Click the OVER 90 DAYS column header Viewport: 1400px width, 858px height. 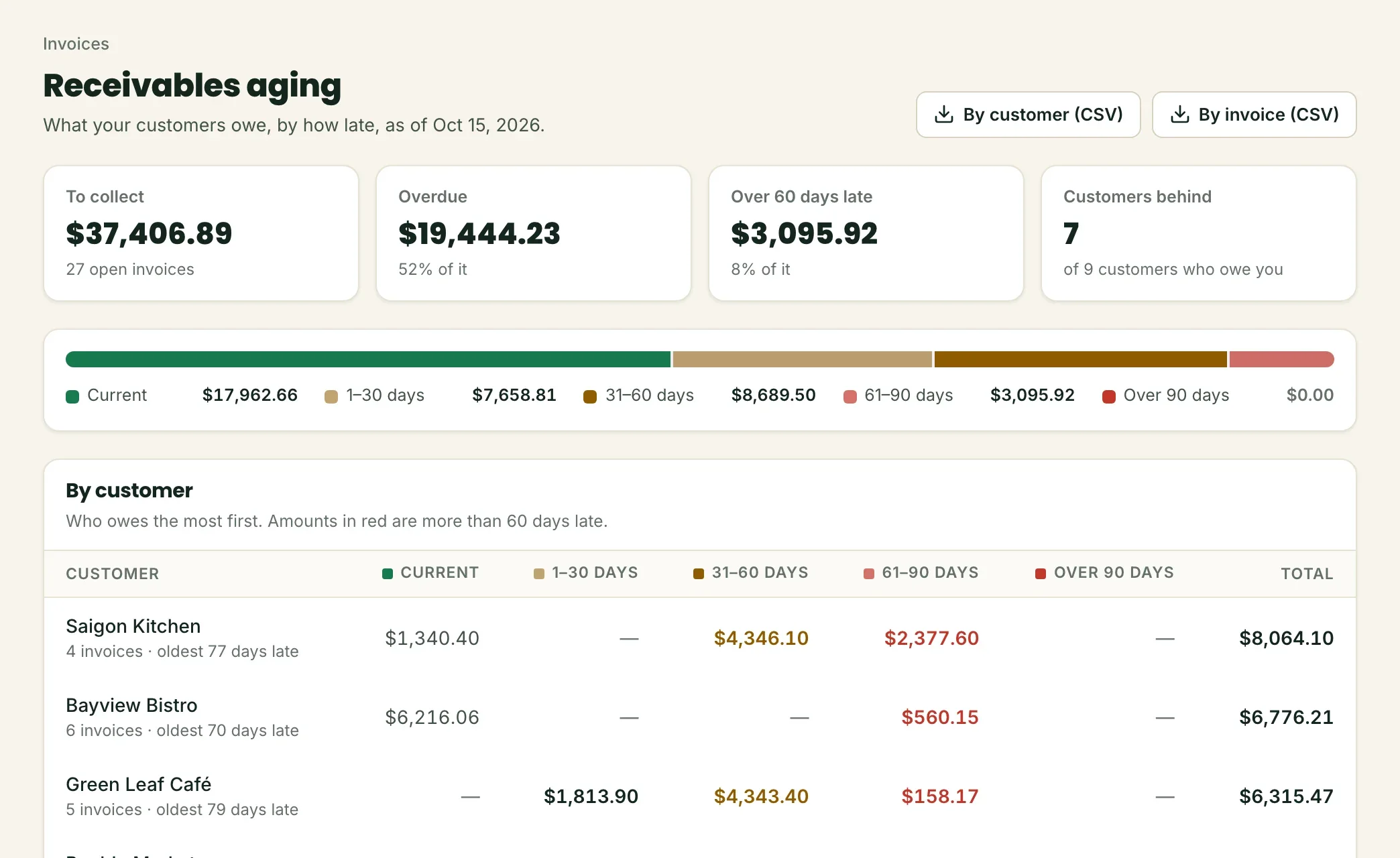[x=1105, y=573]
